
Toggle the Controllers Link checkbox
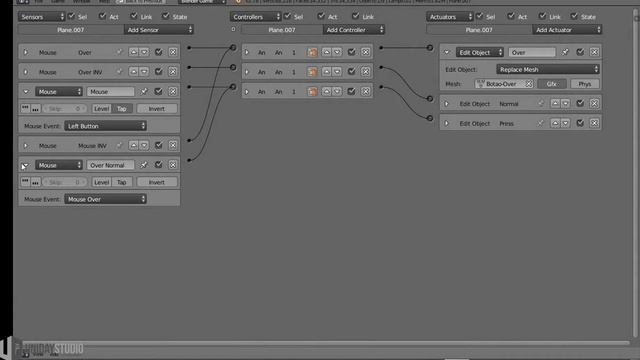[x=356, y=16]
